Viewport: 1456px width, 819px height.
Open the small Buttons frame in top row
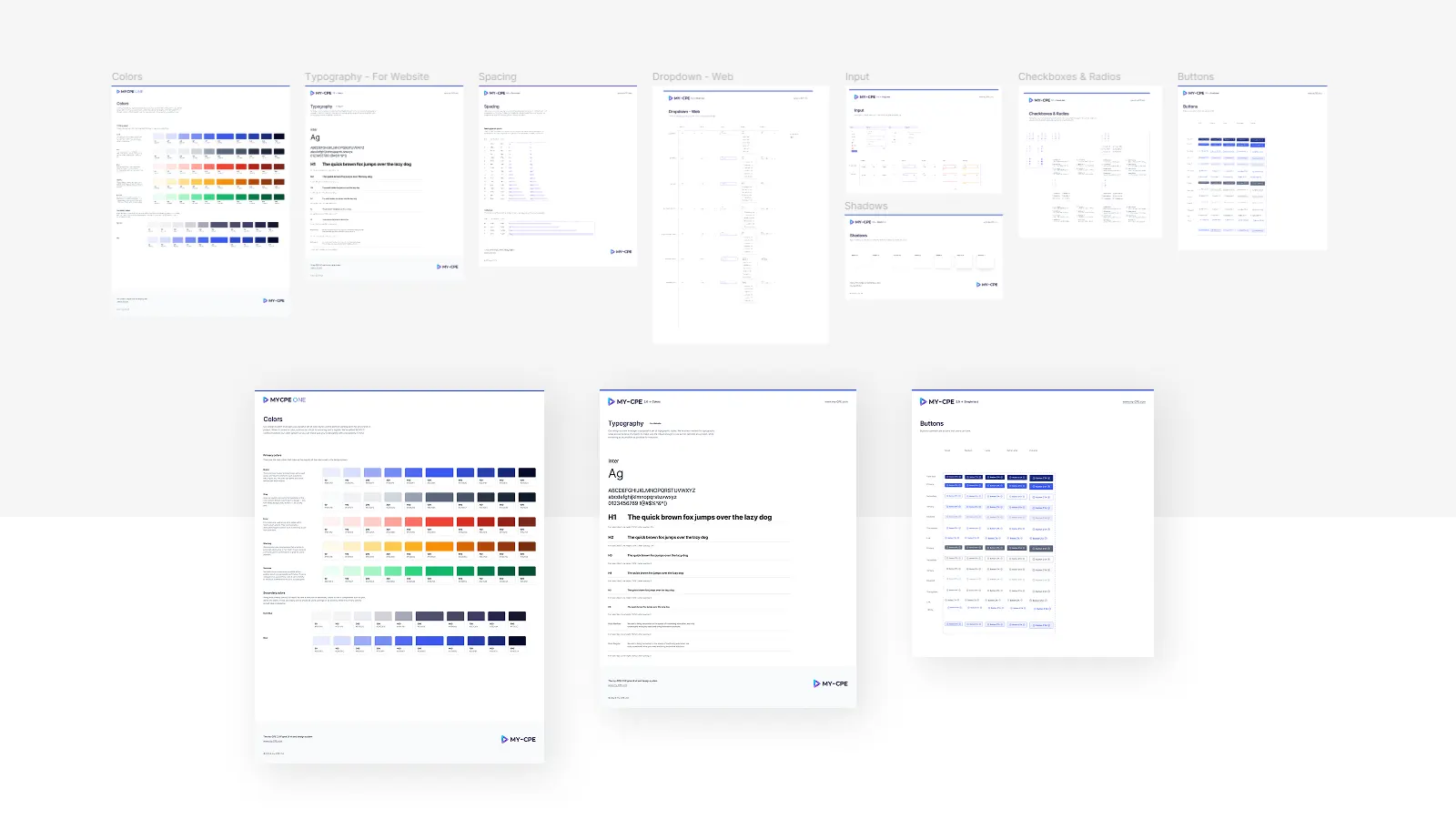coord(1252,168)
